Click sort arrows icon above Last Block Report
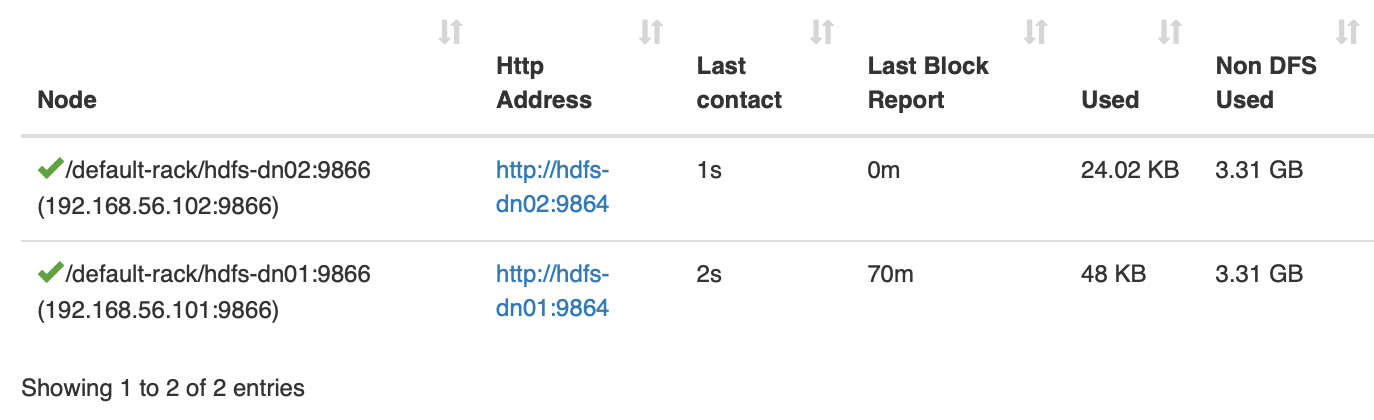This screenshot has height=420, width=1374. 1035,32
